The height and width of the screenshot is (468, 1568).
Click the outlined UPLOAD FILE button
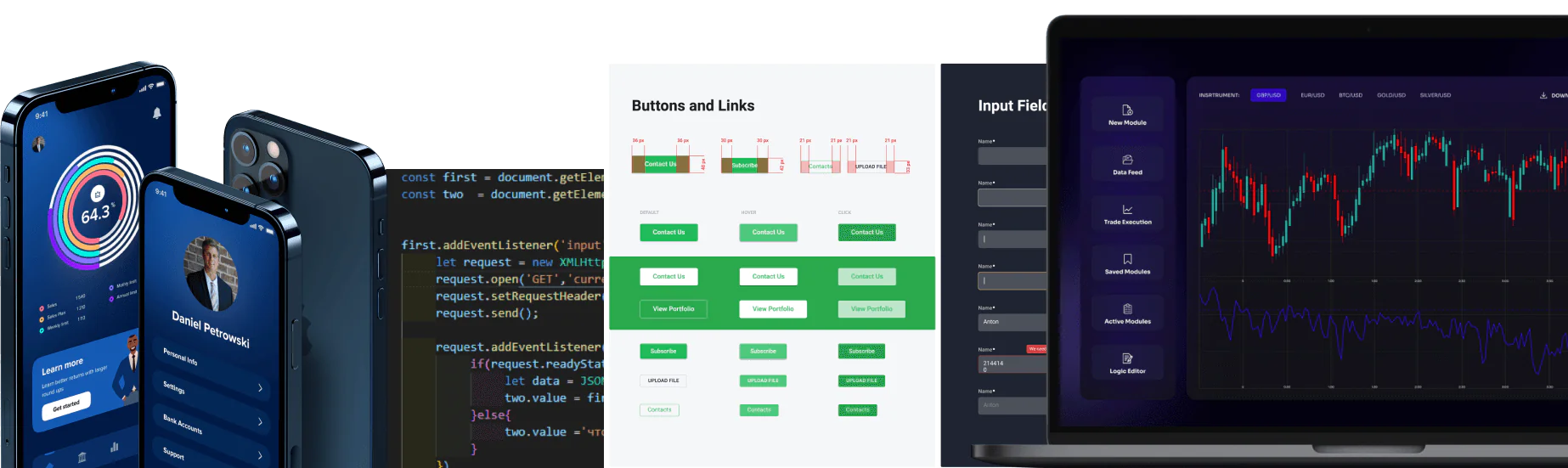(663, 381)
